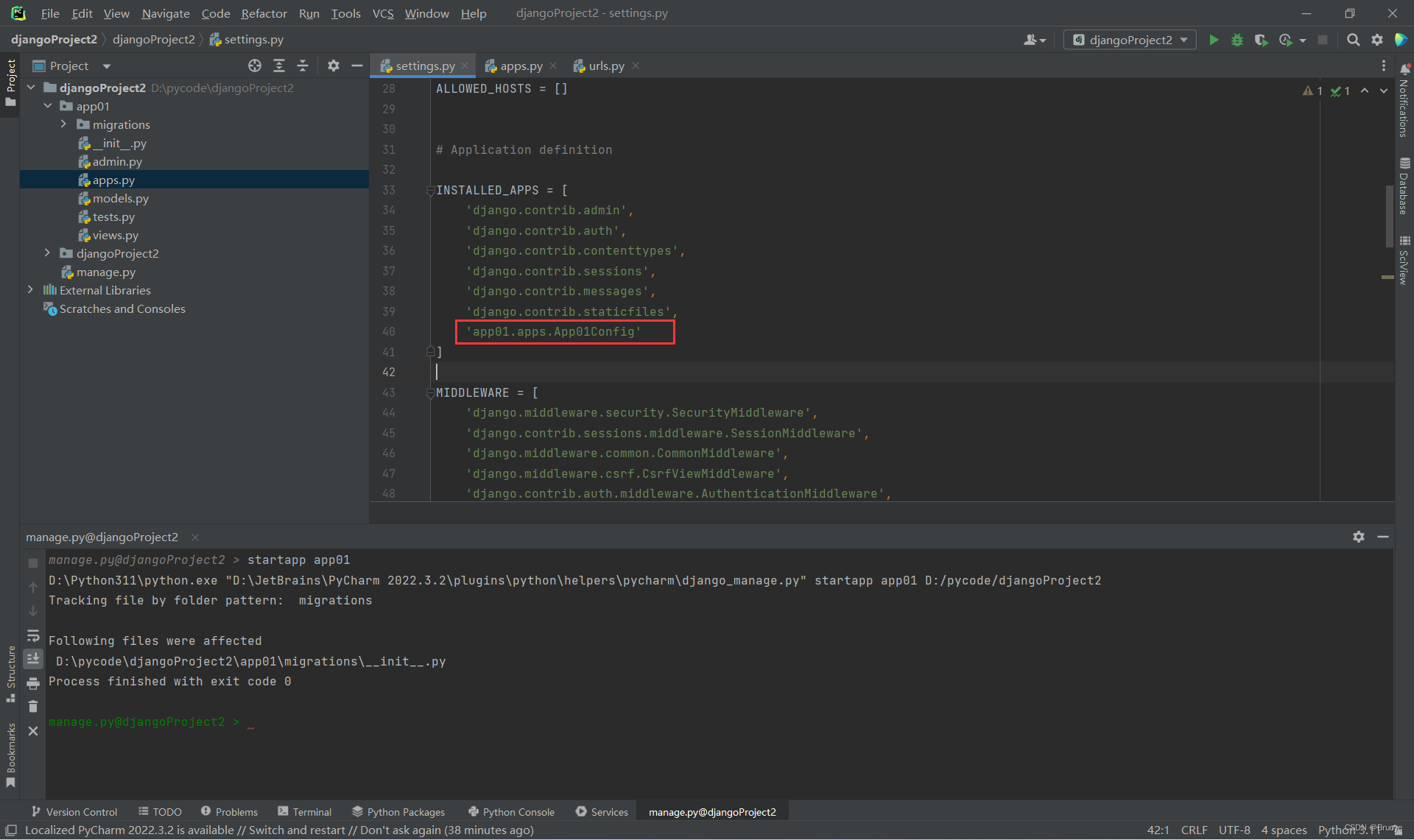
Task: Run with Coverage icon
Action: pos(1261,40)
